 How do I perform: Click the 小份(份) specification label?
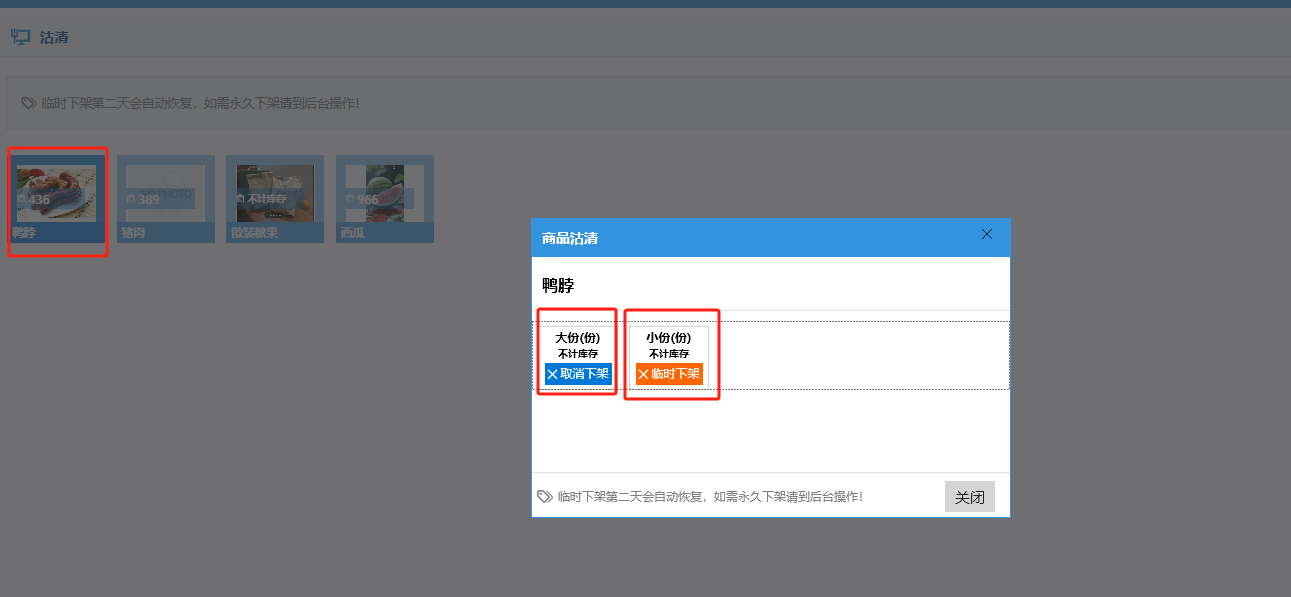pos(668,338)
